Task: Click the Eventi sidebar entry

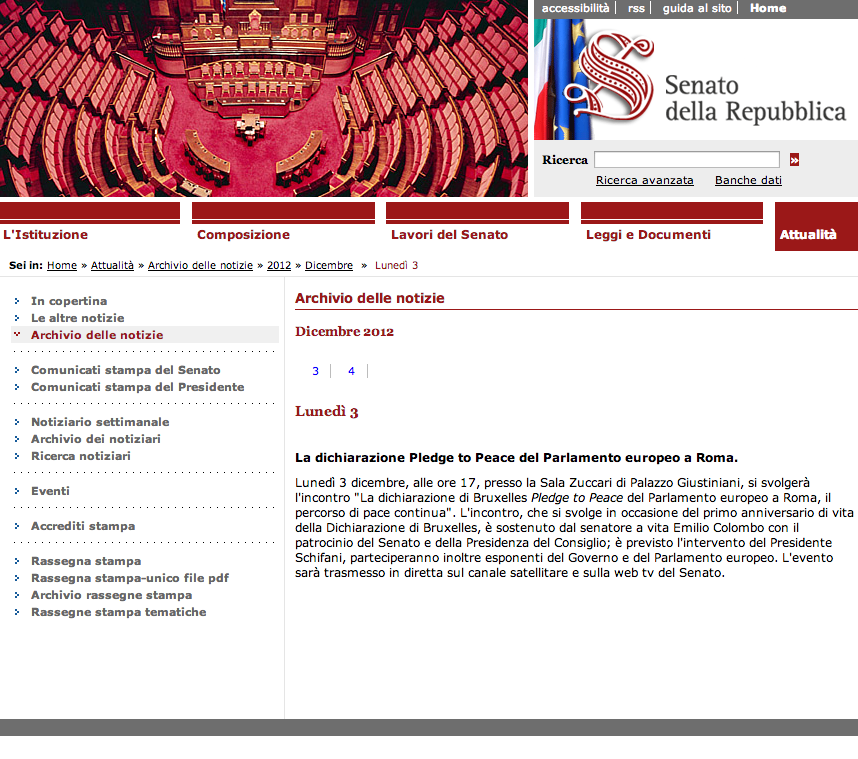Action: (50, 491)
